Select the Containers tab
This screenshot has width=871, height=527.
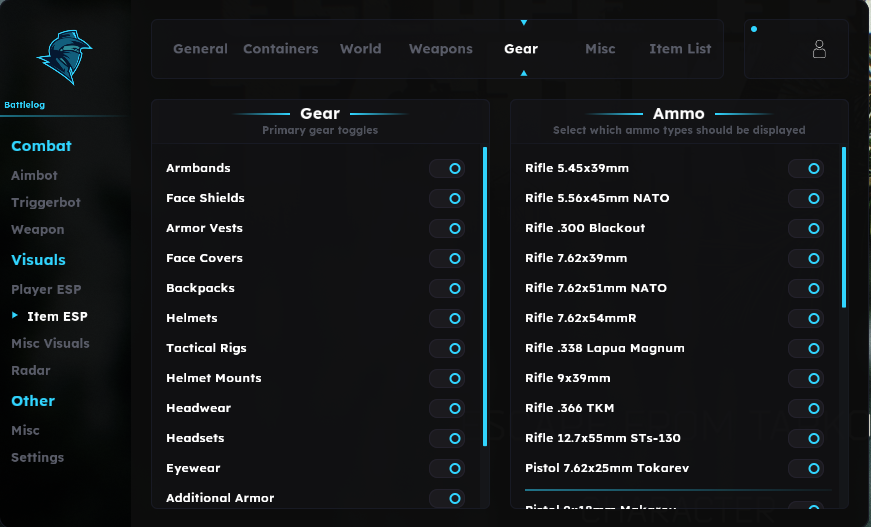pos(281,49)
